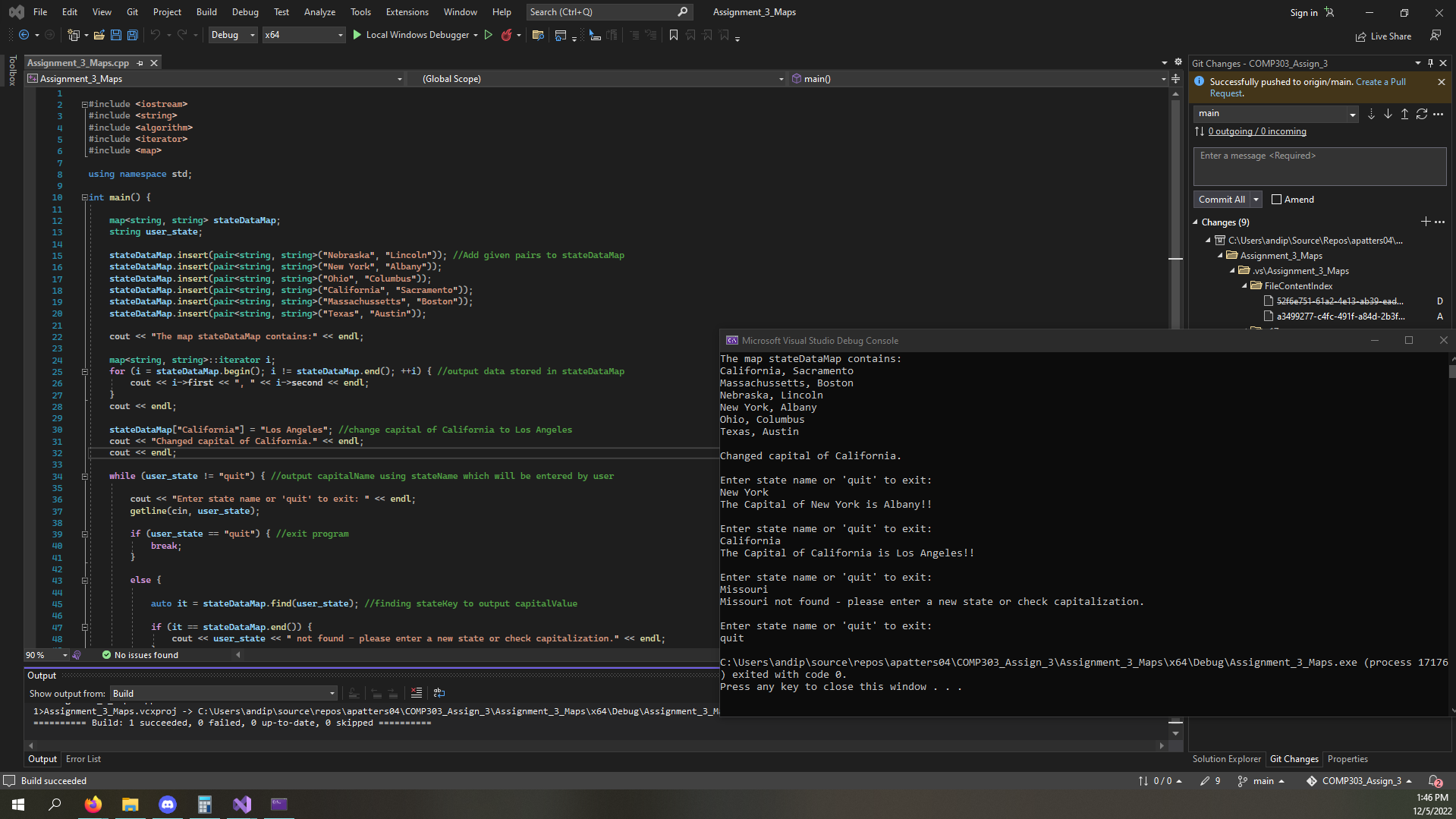Click the Push up-arrow in Git Changes
The width and height of the screenshot is (1456, 819).
[x=1404, y=114]
